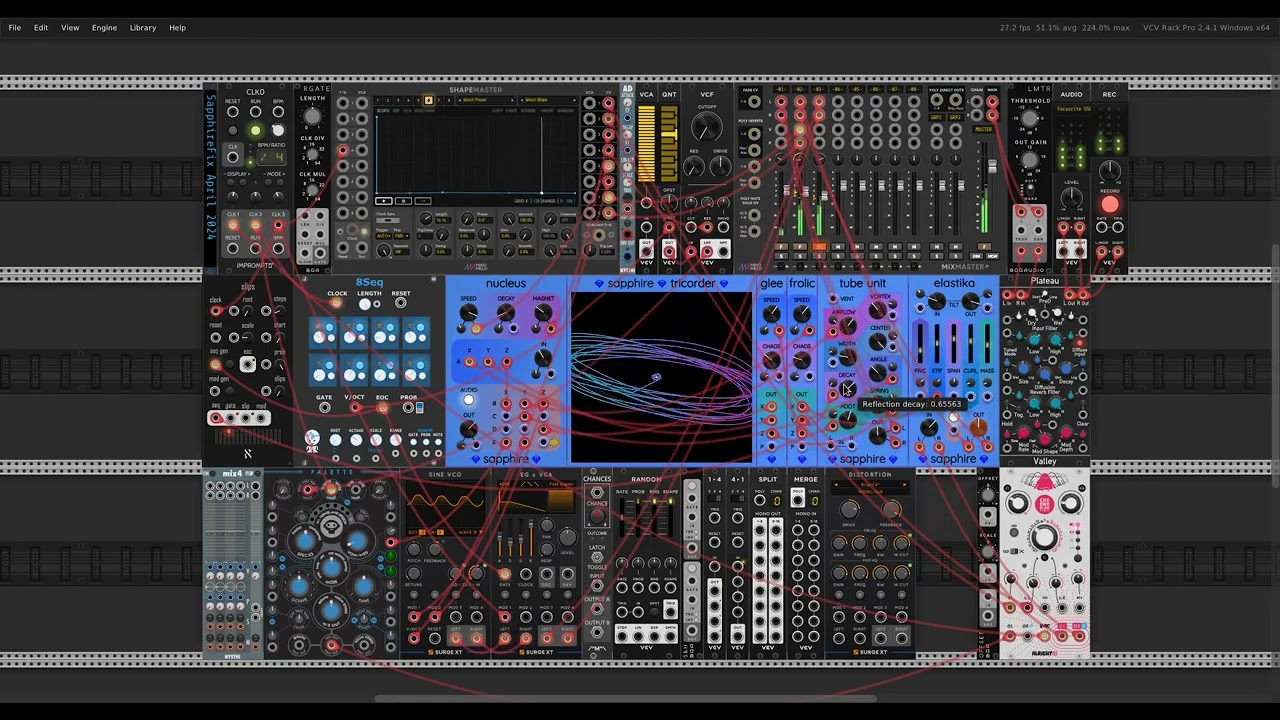Click the 8Seq LENGTH knob
1280x720 pixels.
pyautogui.click(x=365, y=304)
